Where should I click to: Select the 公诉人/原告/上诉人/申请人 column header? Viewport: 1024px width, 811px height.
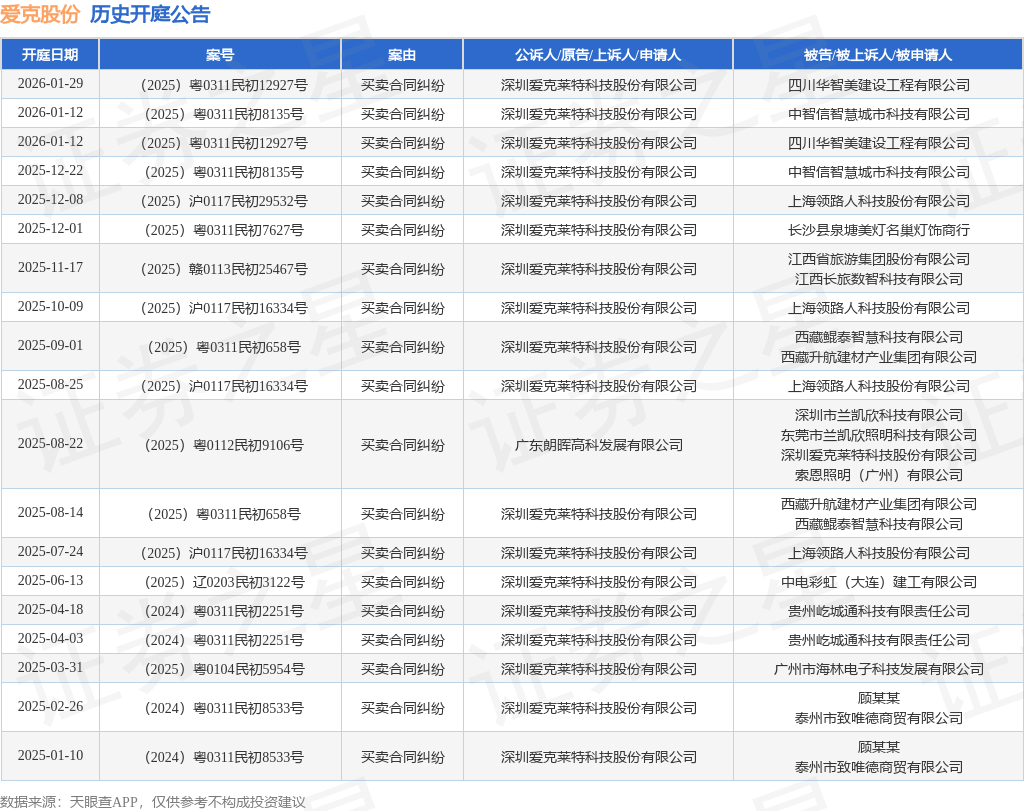pos(598,55)
